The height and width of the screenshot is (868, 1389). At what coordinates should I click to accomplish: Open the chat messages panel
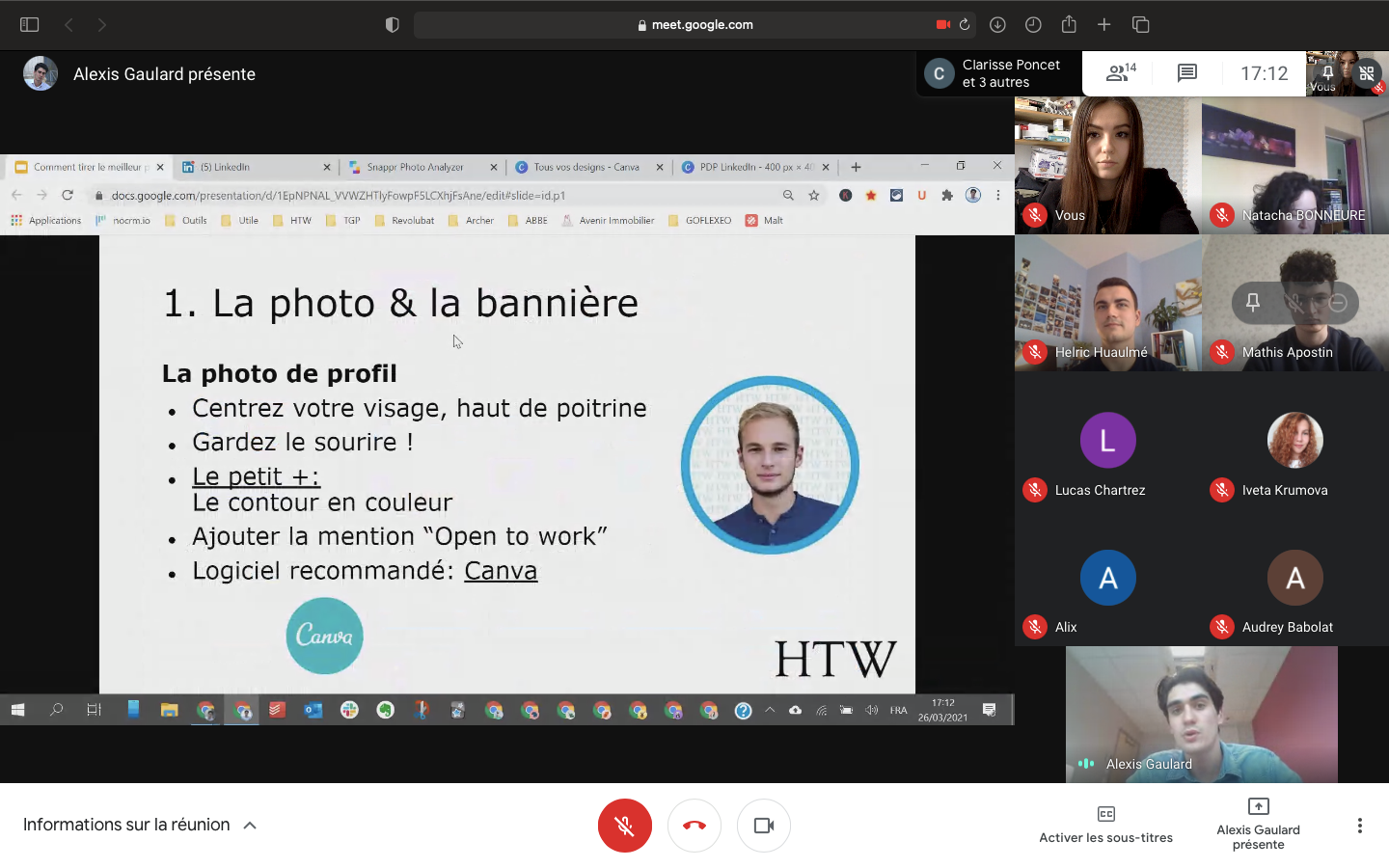(1186, 73)
